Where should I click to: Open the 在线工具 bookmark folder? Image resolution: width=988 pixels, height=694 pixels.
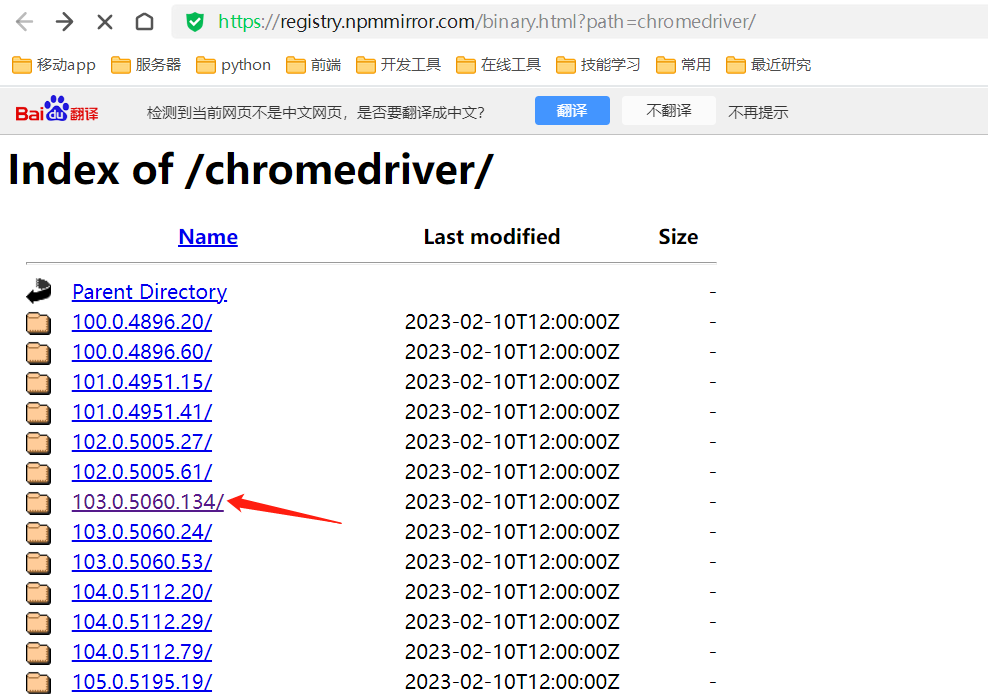[x=498, y=65]
